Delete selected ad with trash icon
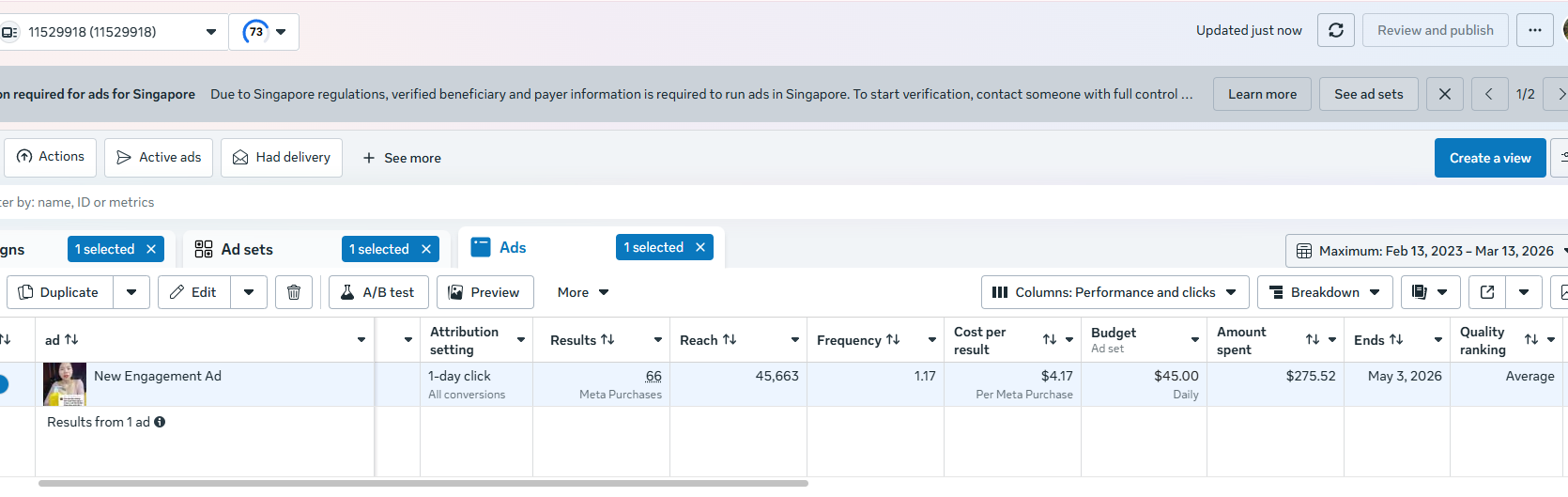This screenshot has height=497, width=1568. pyautogui.click(x=294, y=292)
